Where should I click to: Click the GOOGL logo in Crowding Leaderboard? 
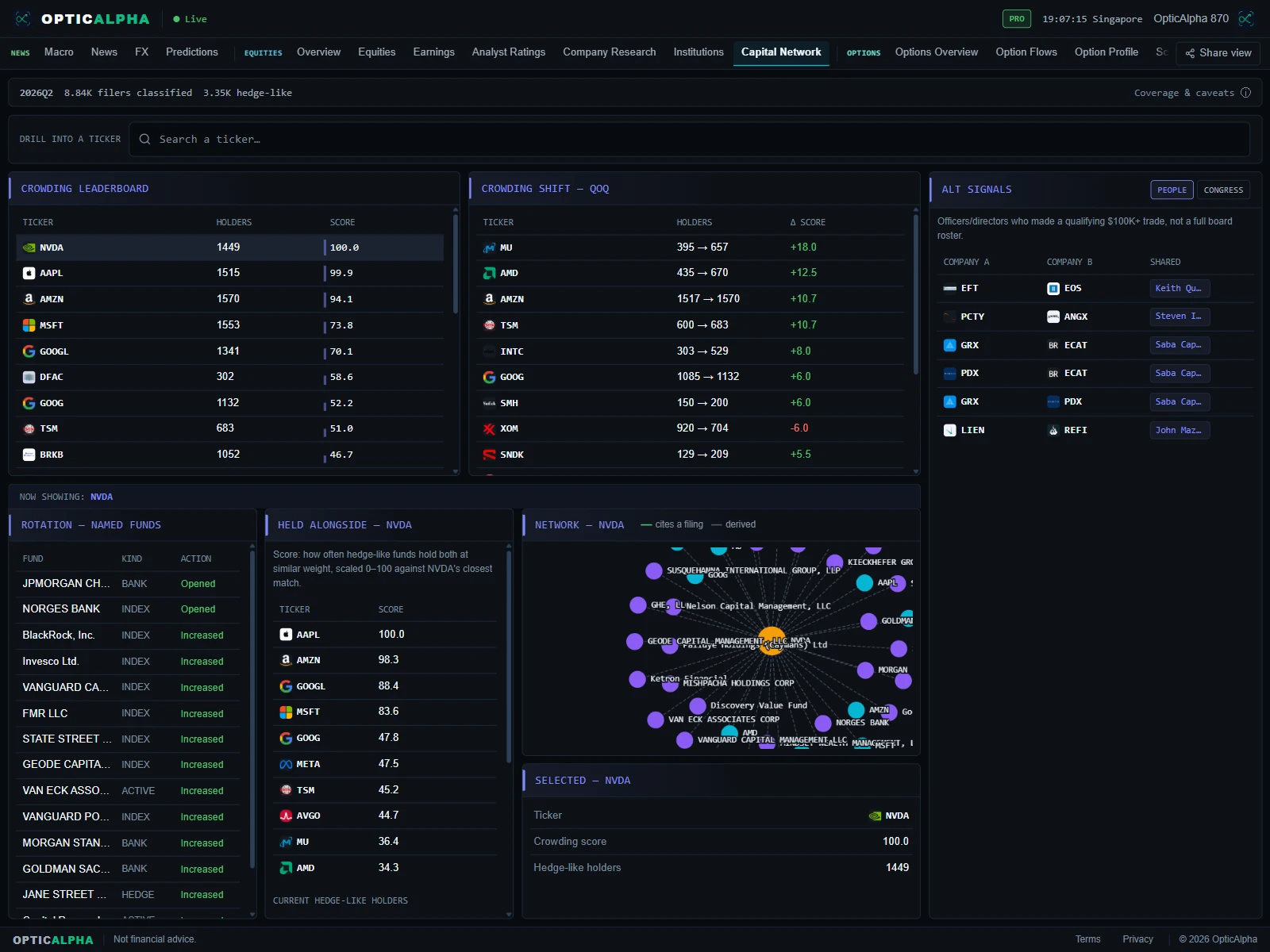pyautogui.click(x=29, y=351)
